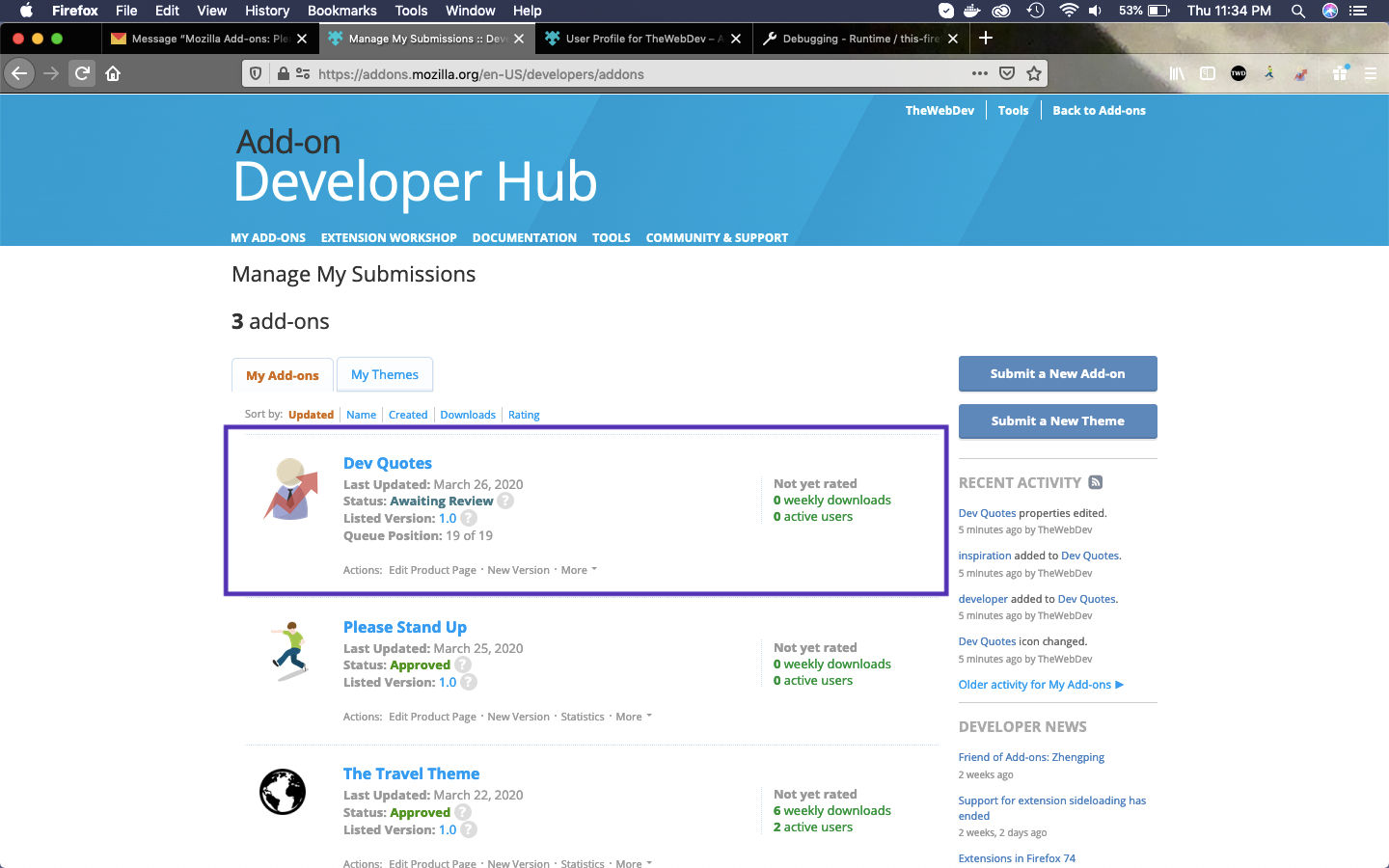Viewport: 1389px width, 868px height.
Task: Sort add-ons by Name
Action: (362, 415)
